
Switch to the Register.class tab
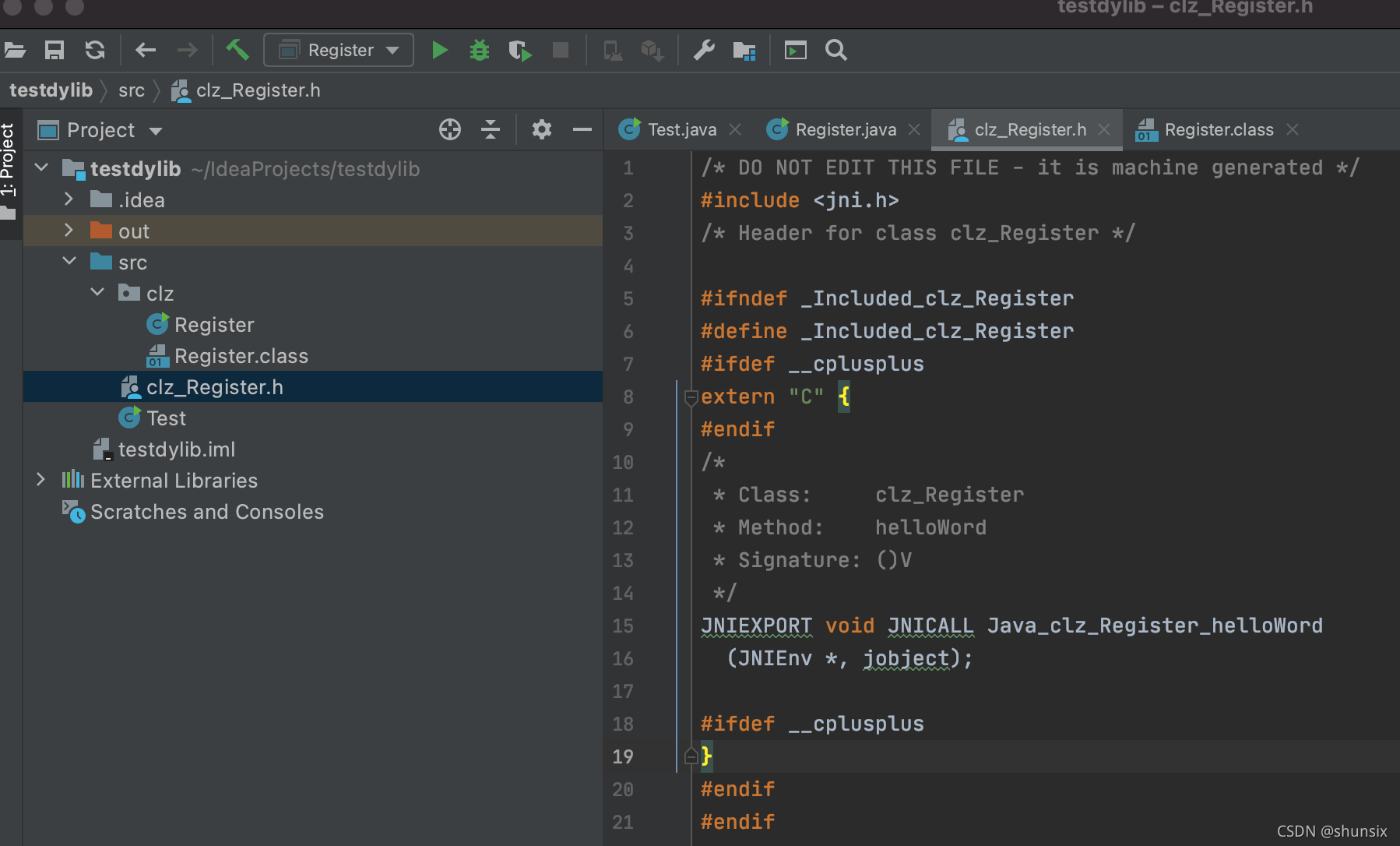(1219, 129)
